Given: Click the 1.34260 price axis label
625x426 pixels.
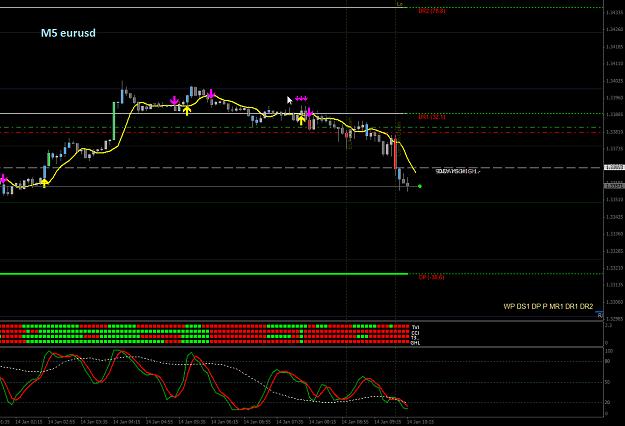Looking at the screenshot, I should click(x=614, y=29).
